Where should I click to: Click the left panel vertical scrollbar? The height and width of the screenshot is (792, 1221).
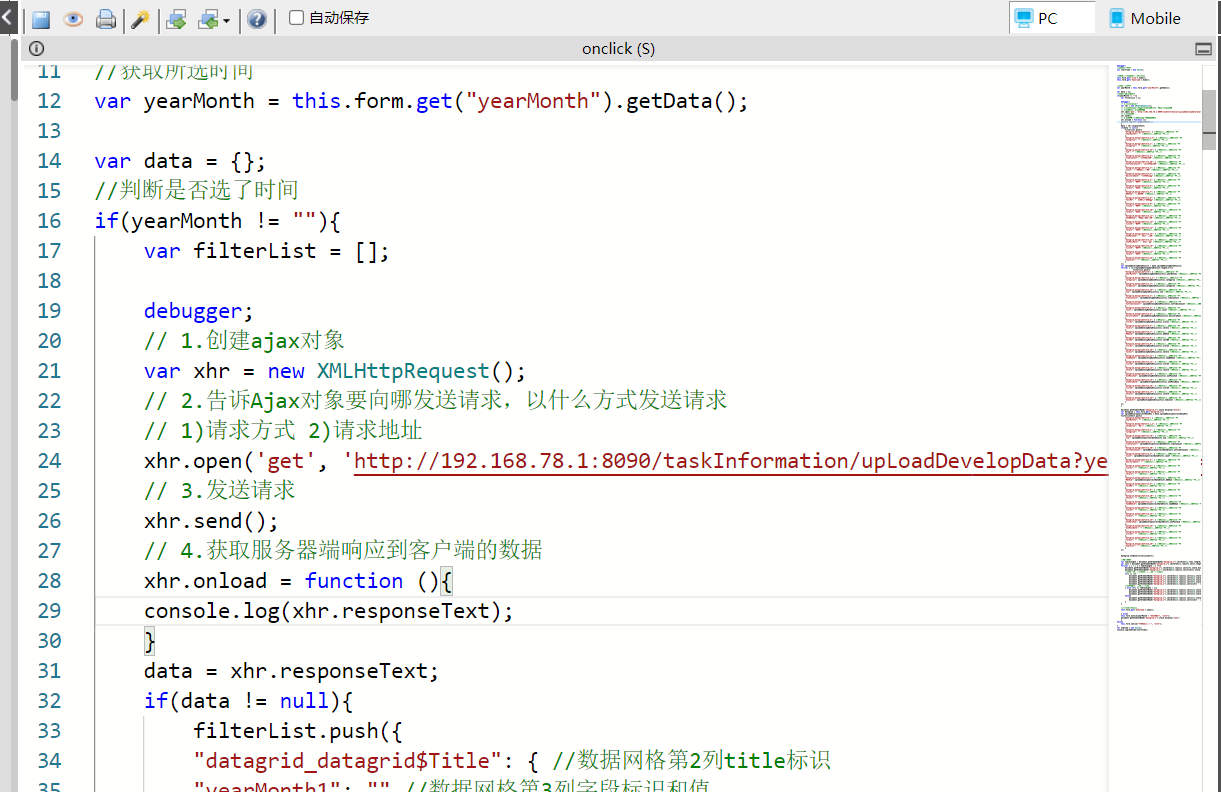point(13,70)
